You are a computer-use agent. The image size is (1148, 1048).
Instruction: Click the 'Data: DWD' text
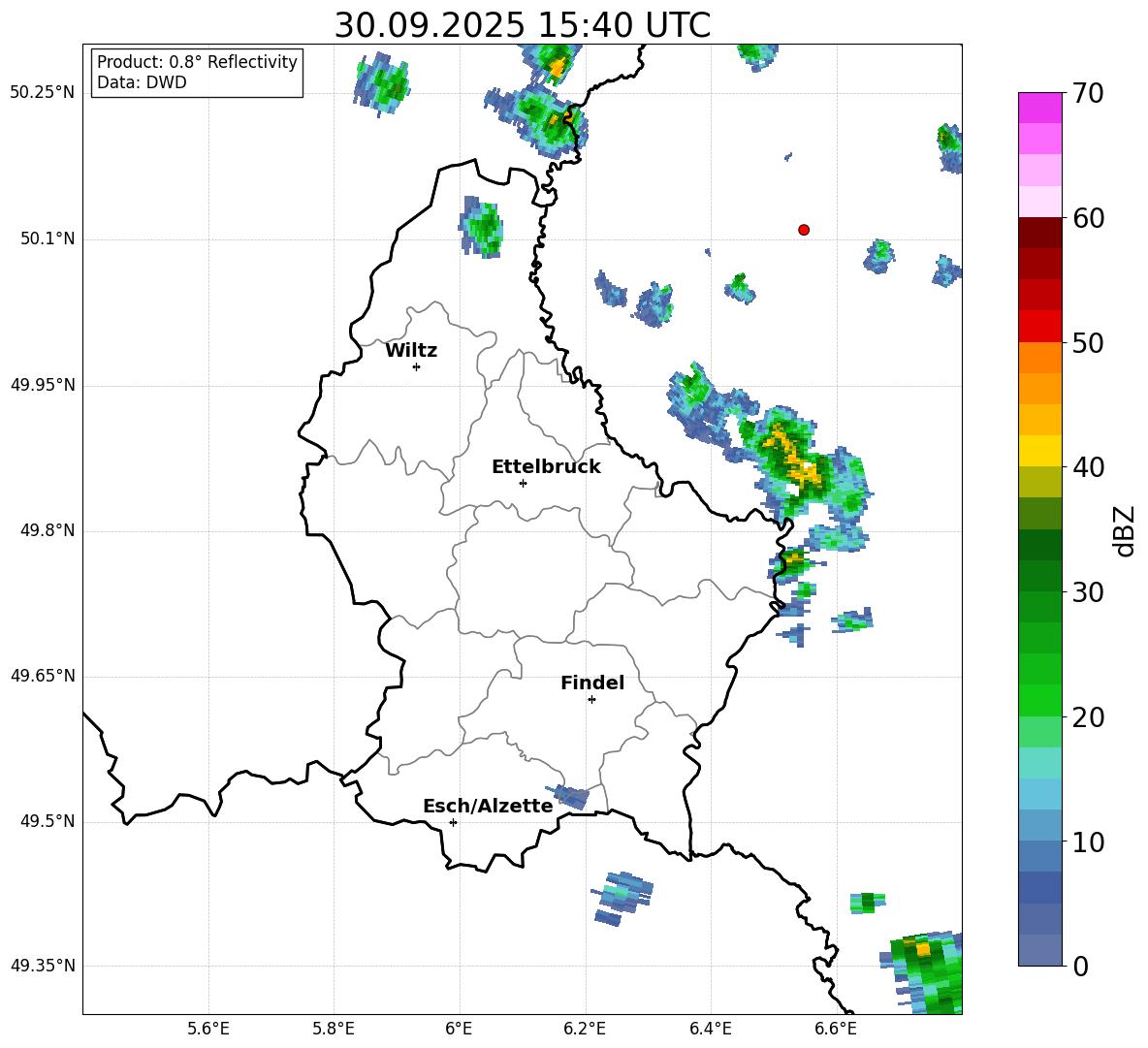pyautogui.click(x=142, y=82)
